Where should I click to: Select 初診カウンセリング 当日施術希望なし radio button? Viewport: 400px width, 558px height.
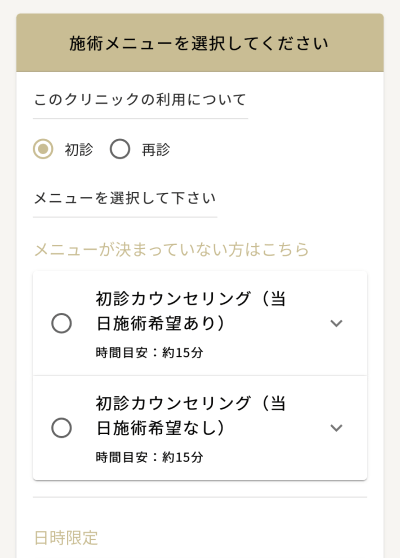(x=62, y=427)
